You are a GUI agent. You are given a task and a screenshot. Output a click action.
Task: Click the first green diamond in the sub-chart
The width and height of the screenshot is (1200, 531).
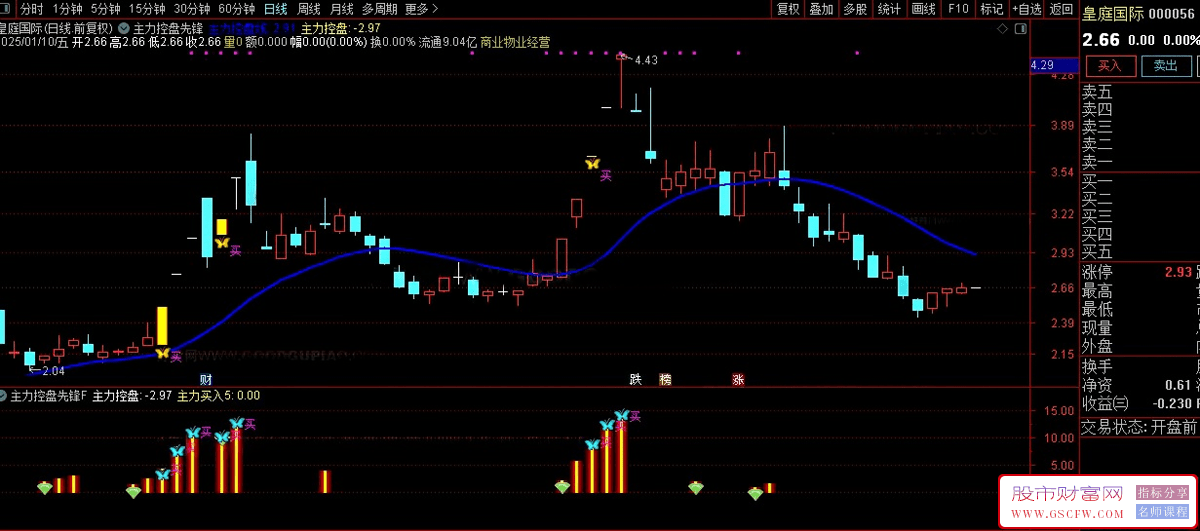click(x=45, y=487)
